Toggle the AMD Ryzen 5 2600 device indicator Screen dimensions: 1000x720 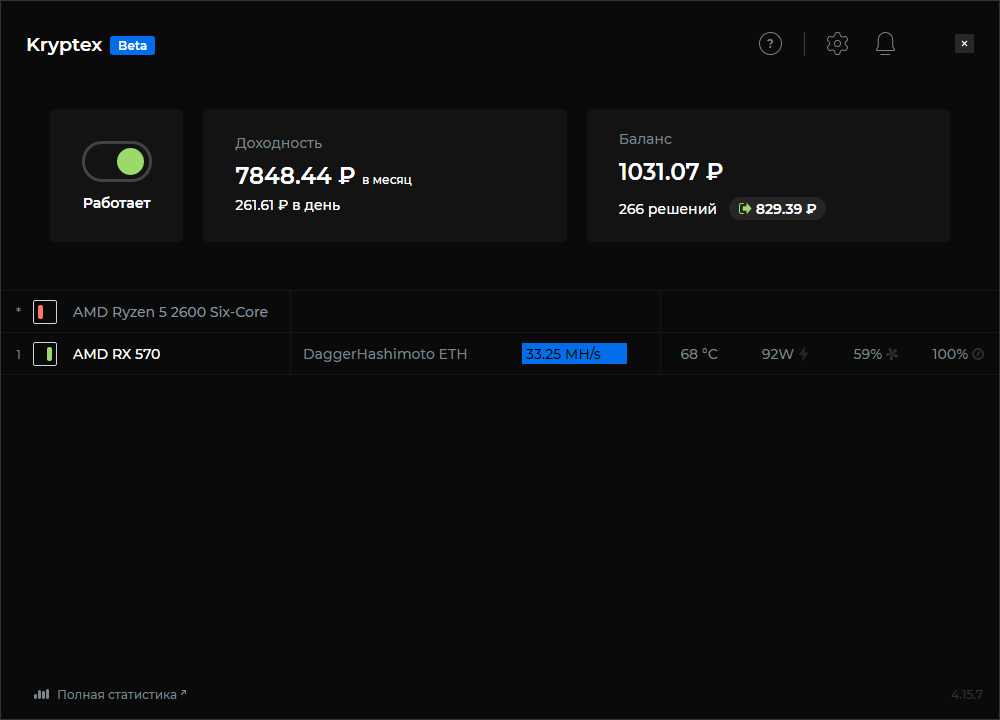45,312
